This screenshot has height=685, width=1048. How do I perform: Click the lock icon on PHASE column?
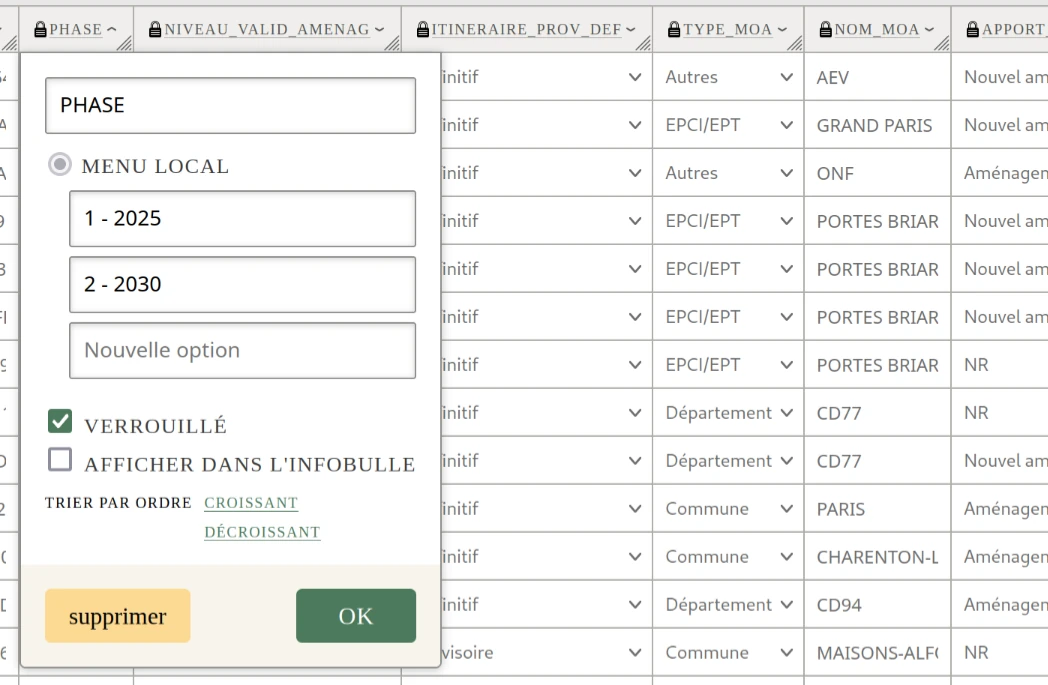(40, 30)
